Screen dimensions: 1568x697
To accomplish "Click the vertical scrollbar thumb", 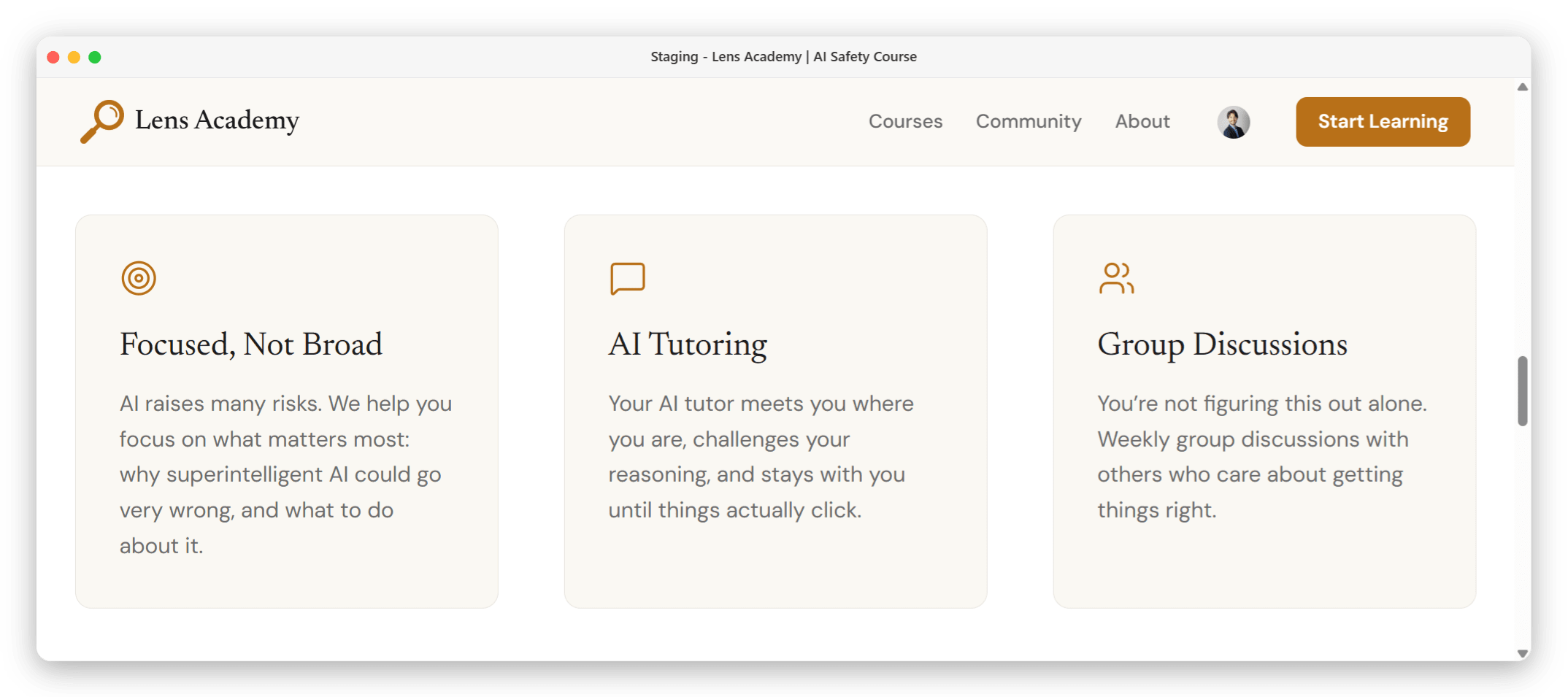I will point(1522,390).
